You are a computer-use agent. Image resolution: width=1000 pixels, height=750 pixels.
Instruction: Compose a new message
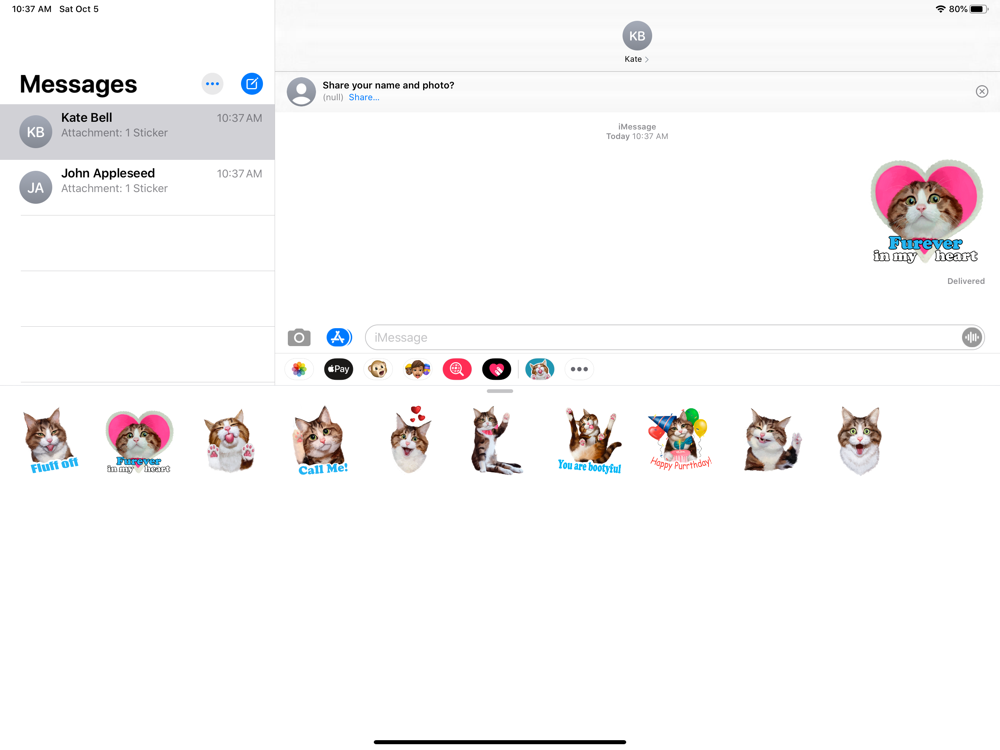pos(252,84)
